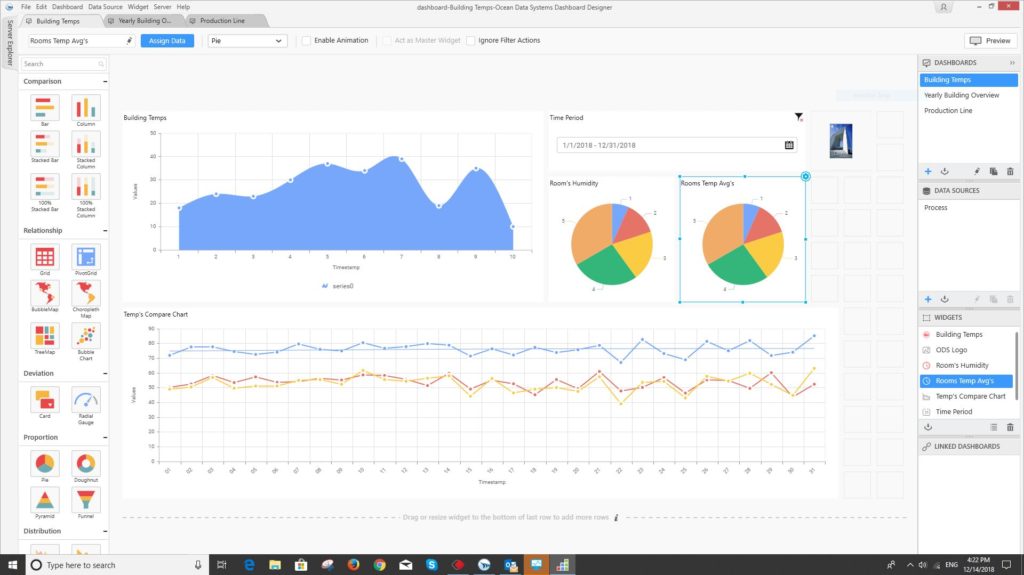
Task: Toggle the Act as Master Widget checkbox
Action: tap(387, 41)
